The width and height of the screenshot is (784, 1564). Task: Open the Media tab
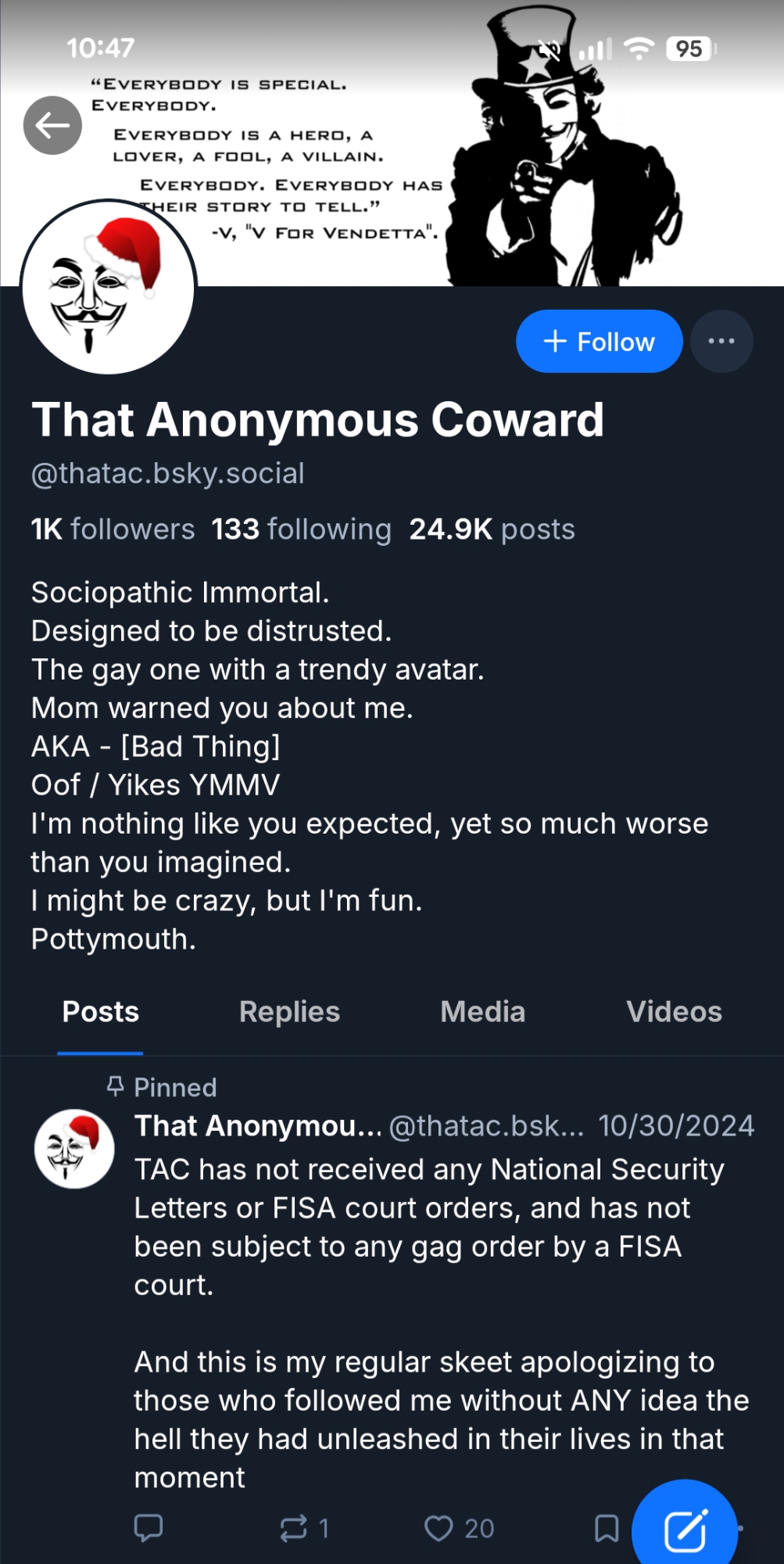click(482, 1012)
